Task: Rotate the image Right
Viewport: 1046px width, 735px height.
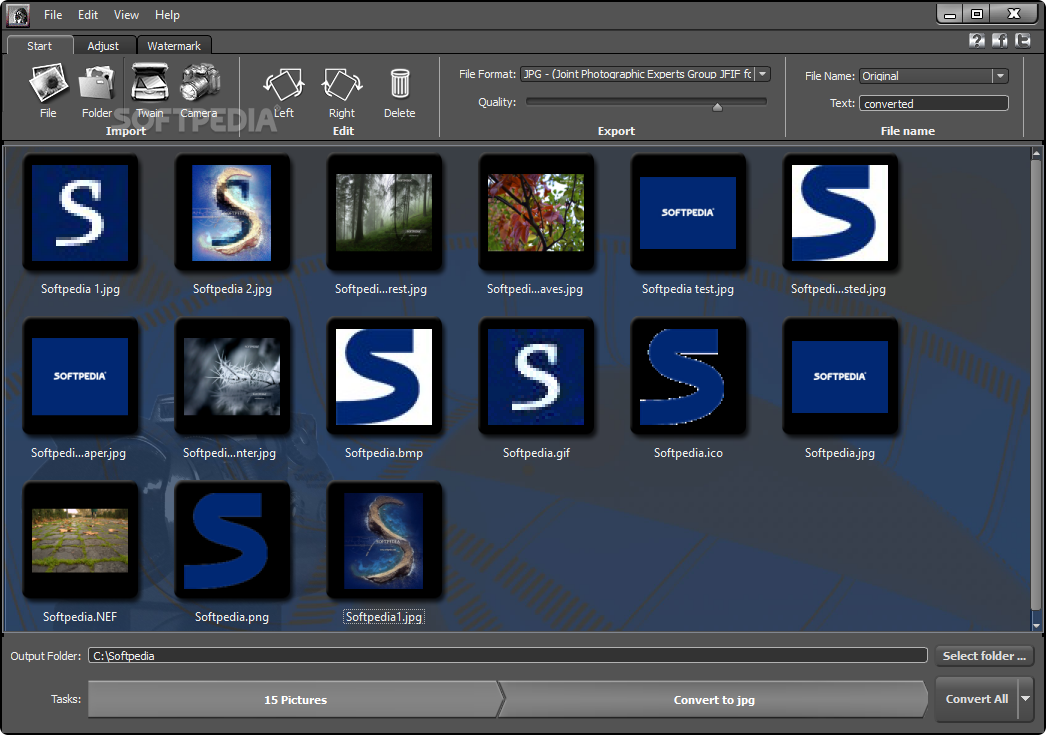Action: (341, 88)
